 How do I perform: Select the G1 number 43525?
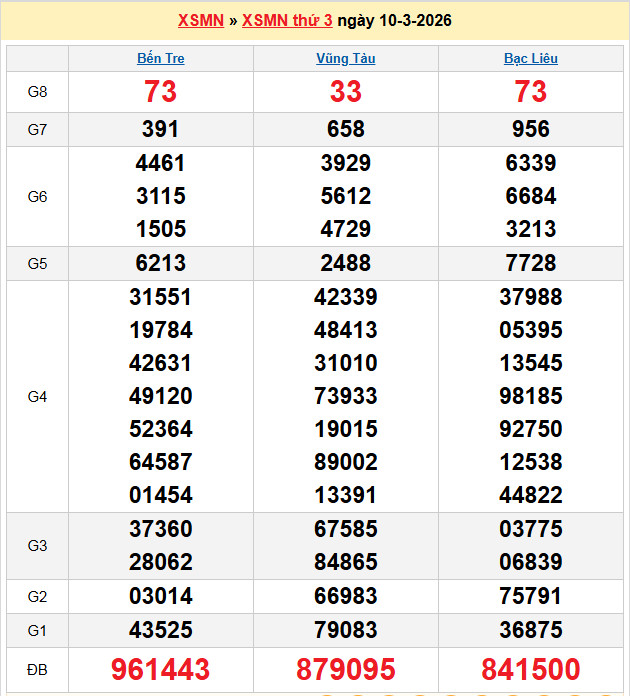[x=160, y=630]
